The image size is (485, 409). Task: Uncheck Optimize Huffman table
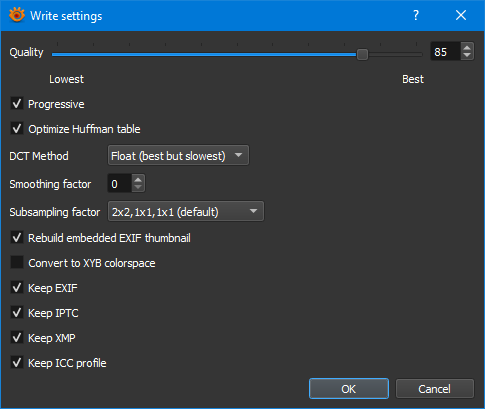(17, 129)
